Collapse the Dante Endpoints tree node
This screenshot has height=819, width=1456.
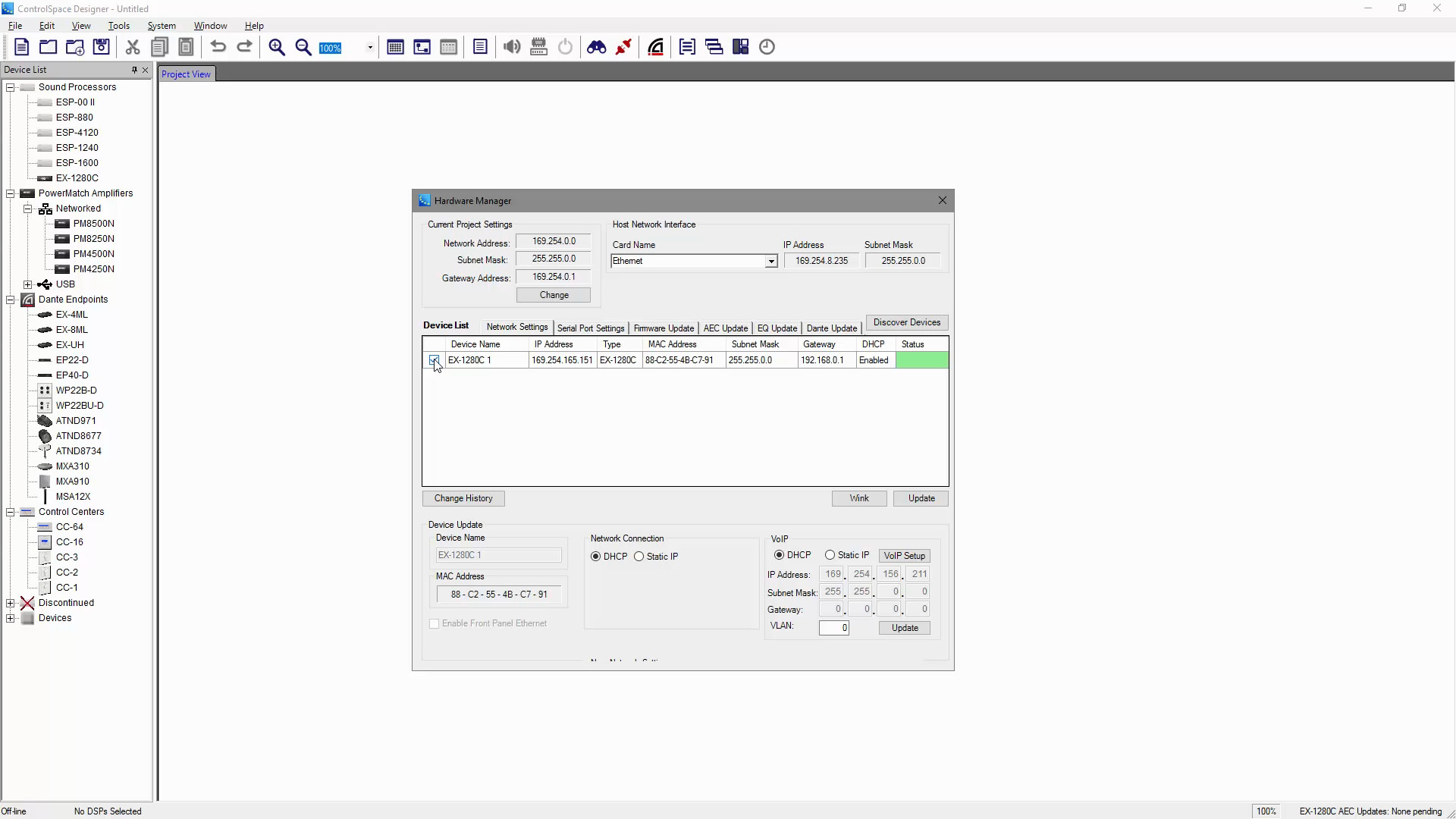[11, 300]
